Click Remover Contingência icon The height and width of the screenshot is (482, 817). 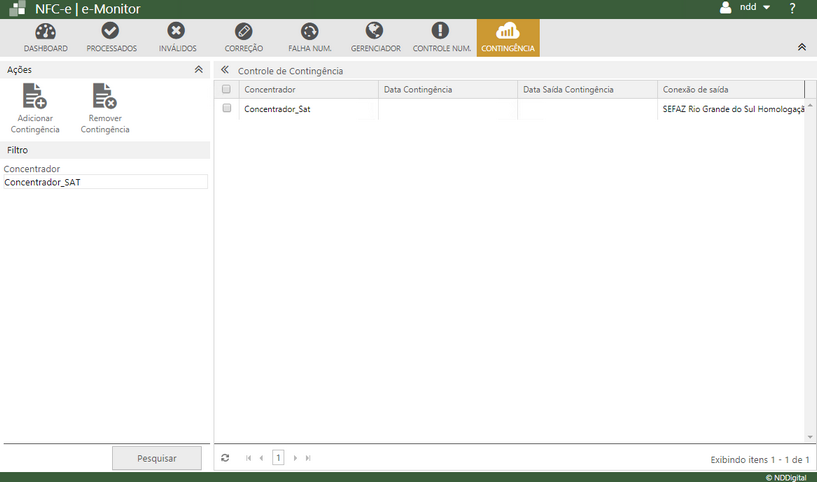(x=104, y=97)
